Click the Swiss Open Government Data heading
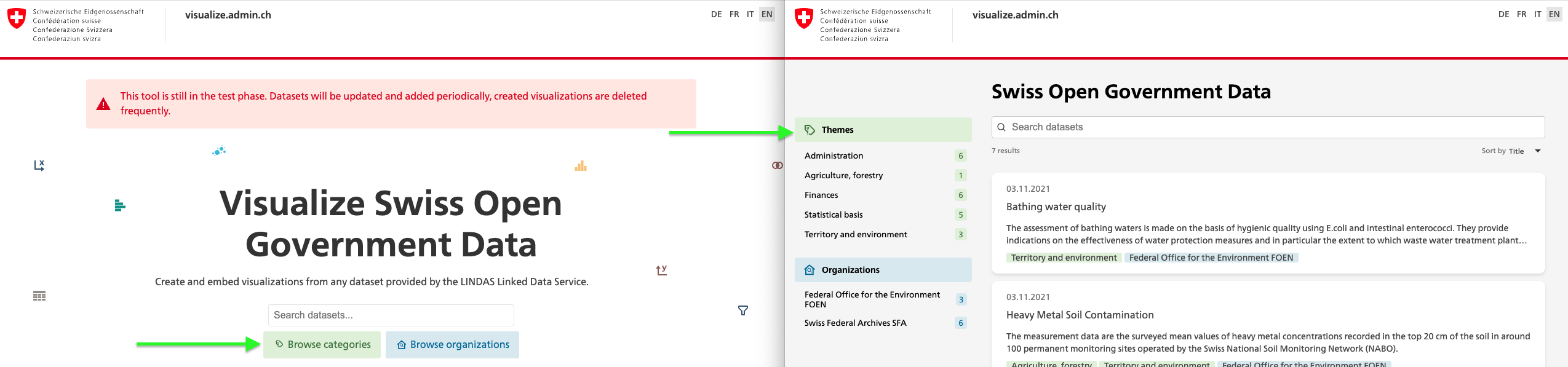The image size is (1568, 367). click(1131, 92)
